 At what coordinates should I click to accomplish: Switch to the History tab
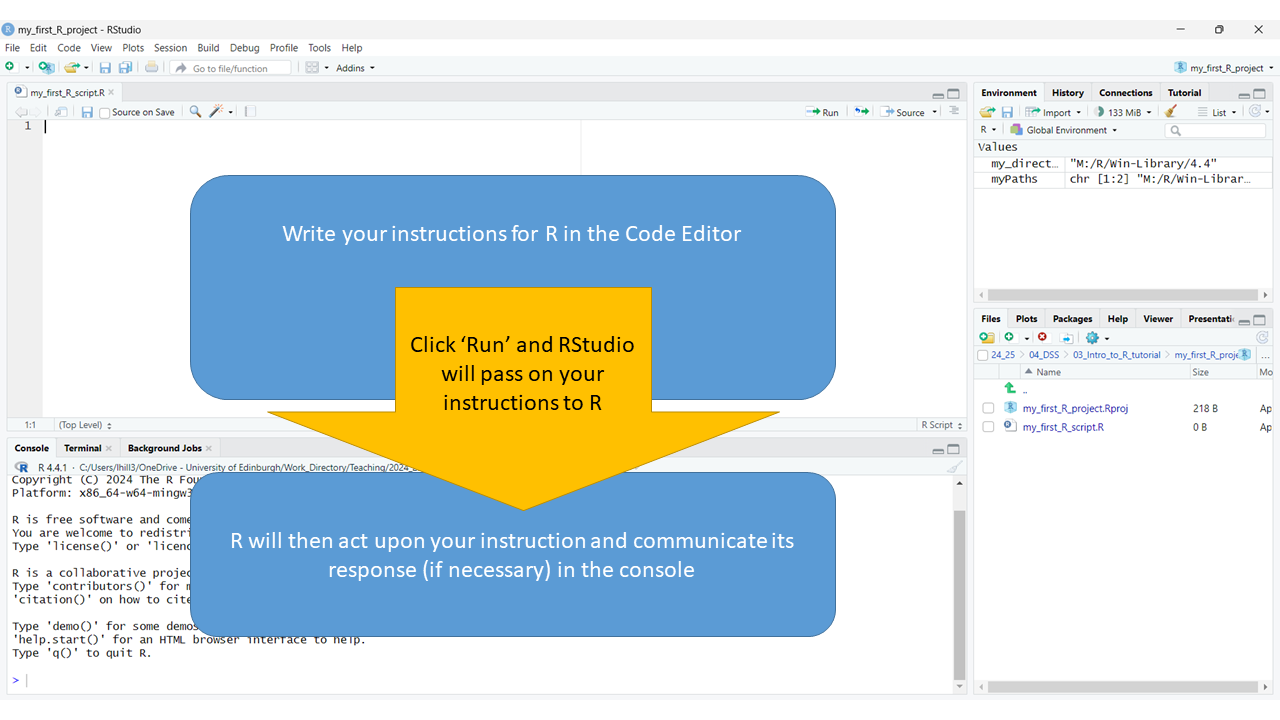tap(1067, 93)
